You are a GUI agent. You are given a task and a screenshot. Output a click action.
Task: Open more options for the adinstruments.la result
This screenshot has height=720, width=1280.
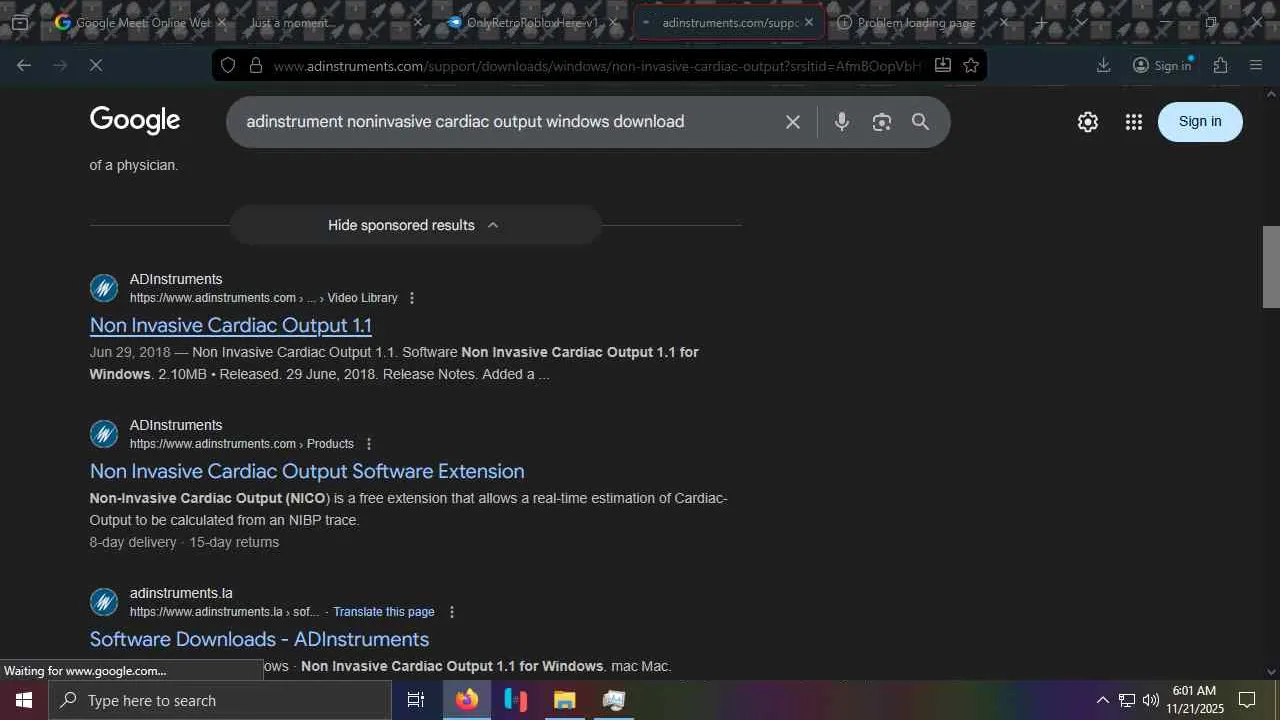[x=452, y=612]
